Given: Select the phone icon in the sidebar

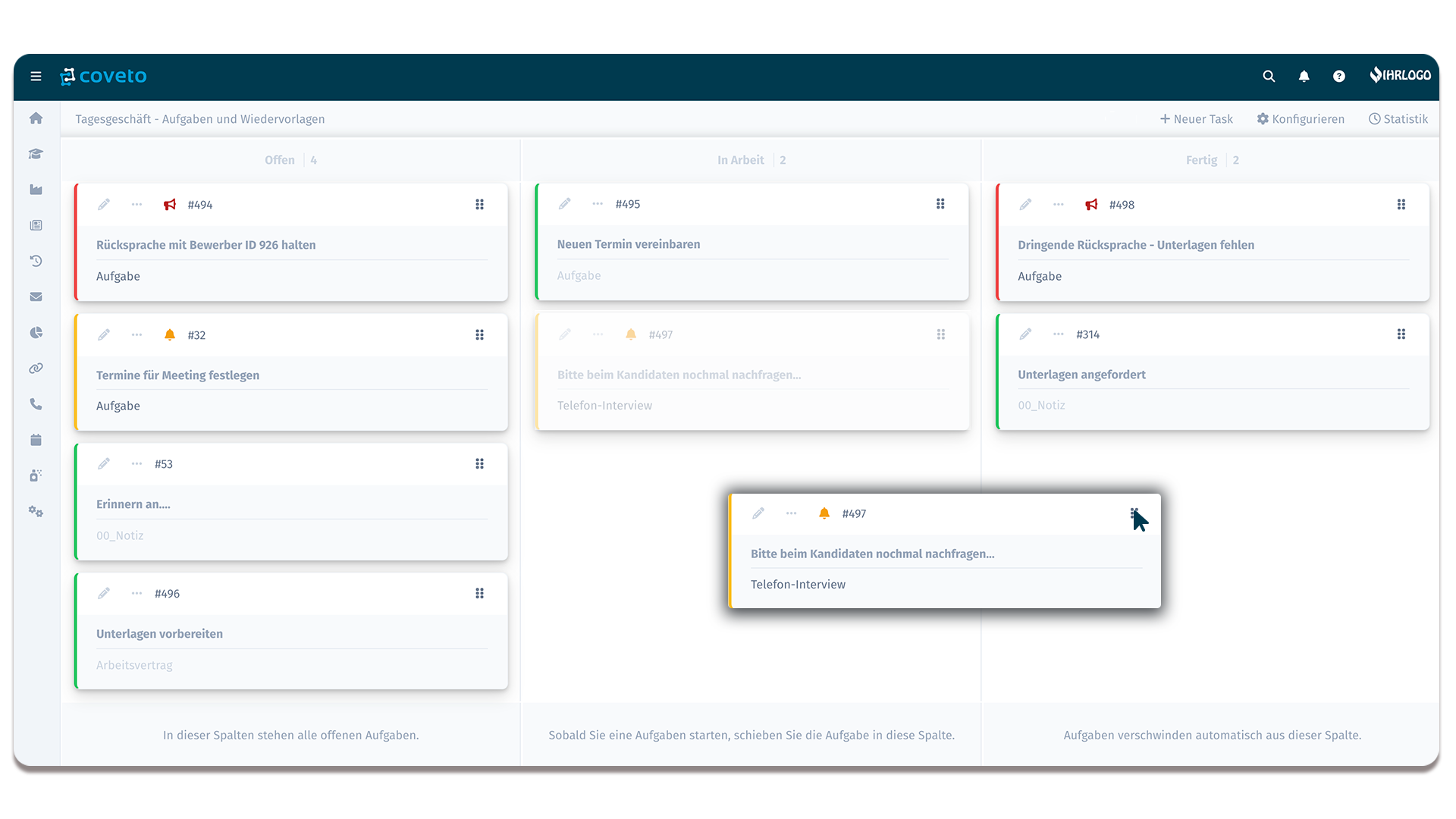Looking at the screenshot, I should coord(36,404).
